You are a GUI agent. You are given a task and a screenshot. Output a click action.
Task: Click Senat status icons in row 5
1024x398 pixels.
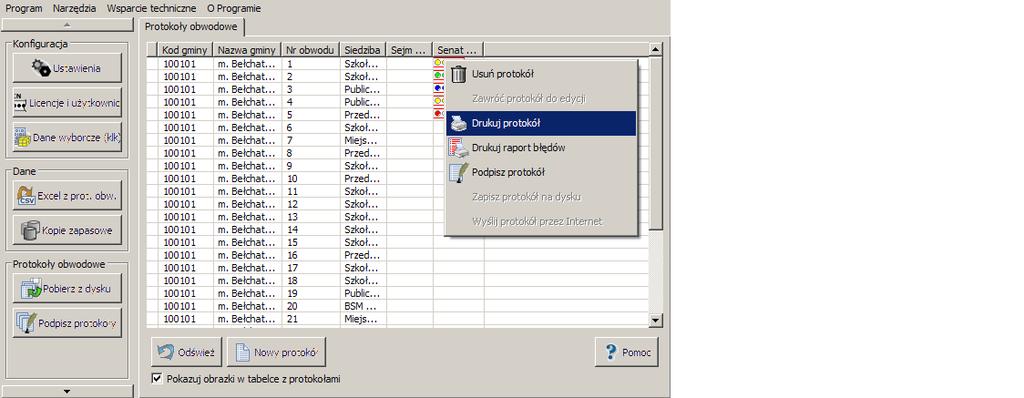(440, 114)
